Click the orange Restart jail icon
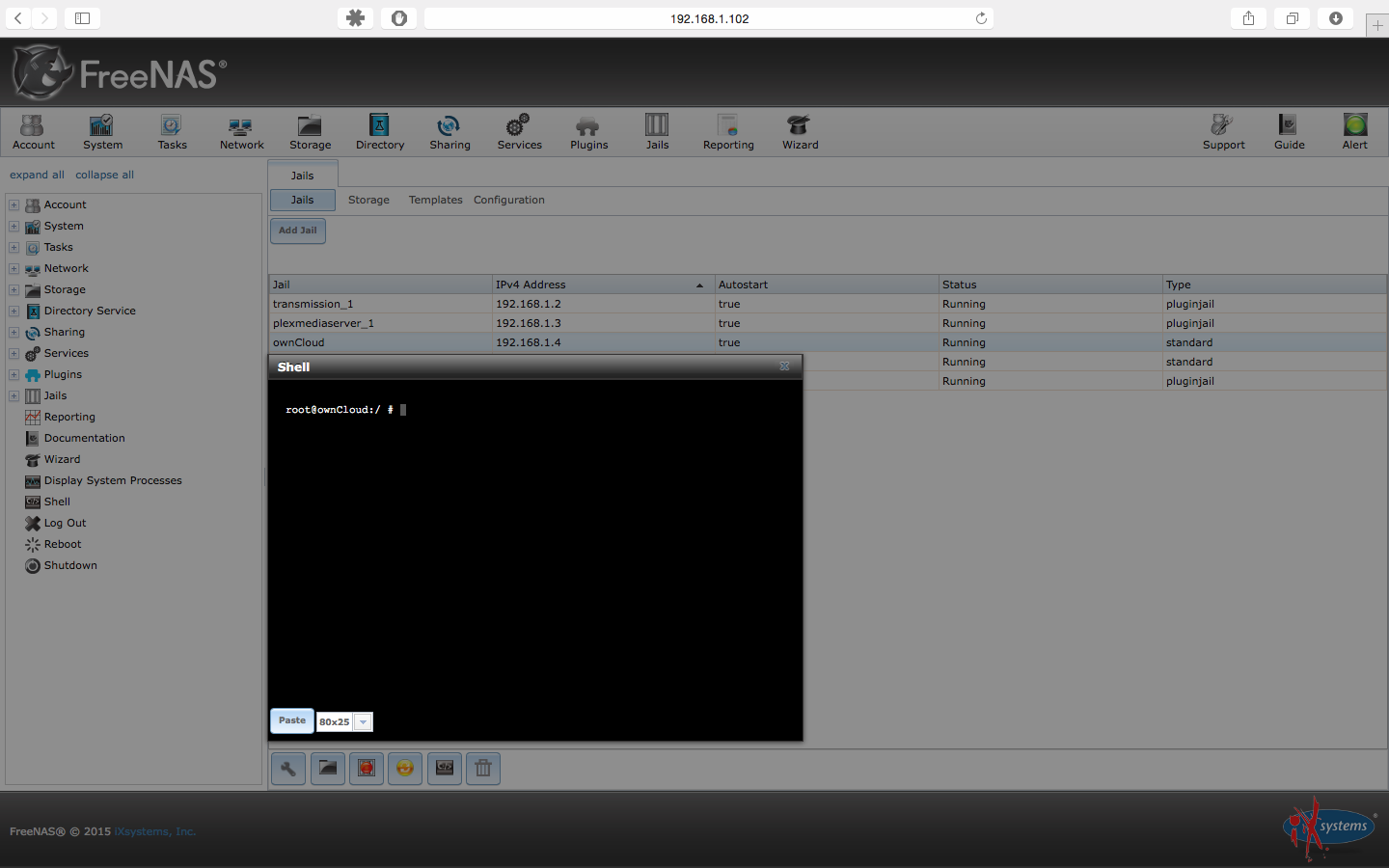Image resolution: width=1389 pixels, height=868 pixels. coord(405,769)
